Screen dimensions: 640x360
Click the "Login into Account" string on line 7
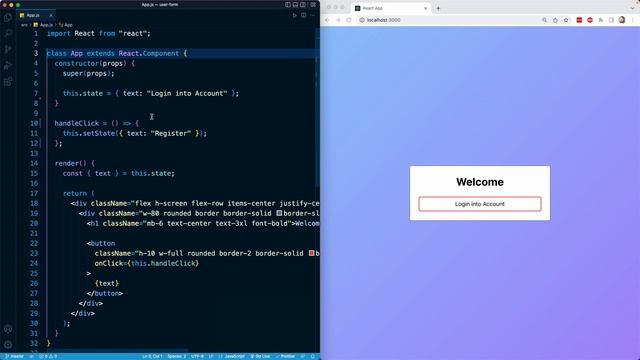[x=187, y=93]
